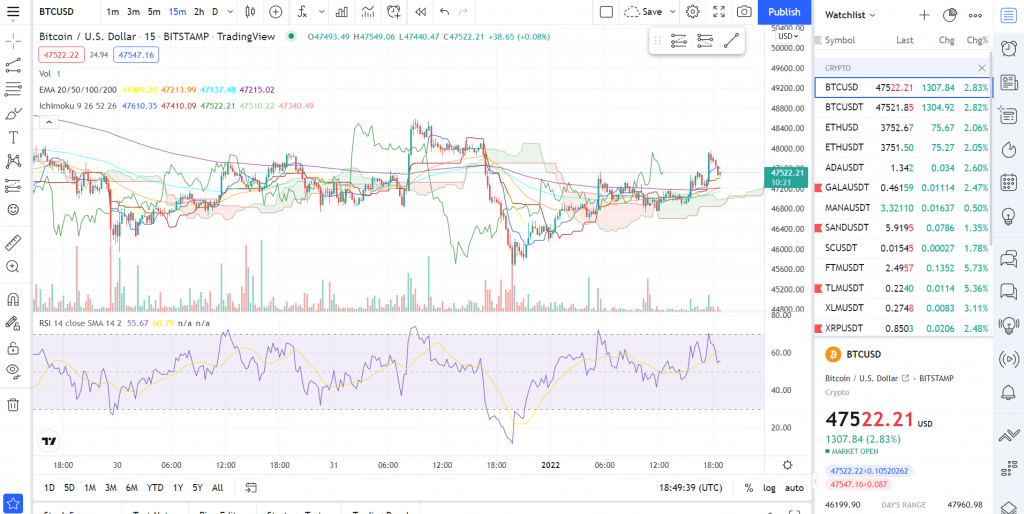Open the economic Calendar panel
The height and width of the screenshot is (514, 1024).
tap(1009, 182)
